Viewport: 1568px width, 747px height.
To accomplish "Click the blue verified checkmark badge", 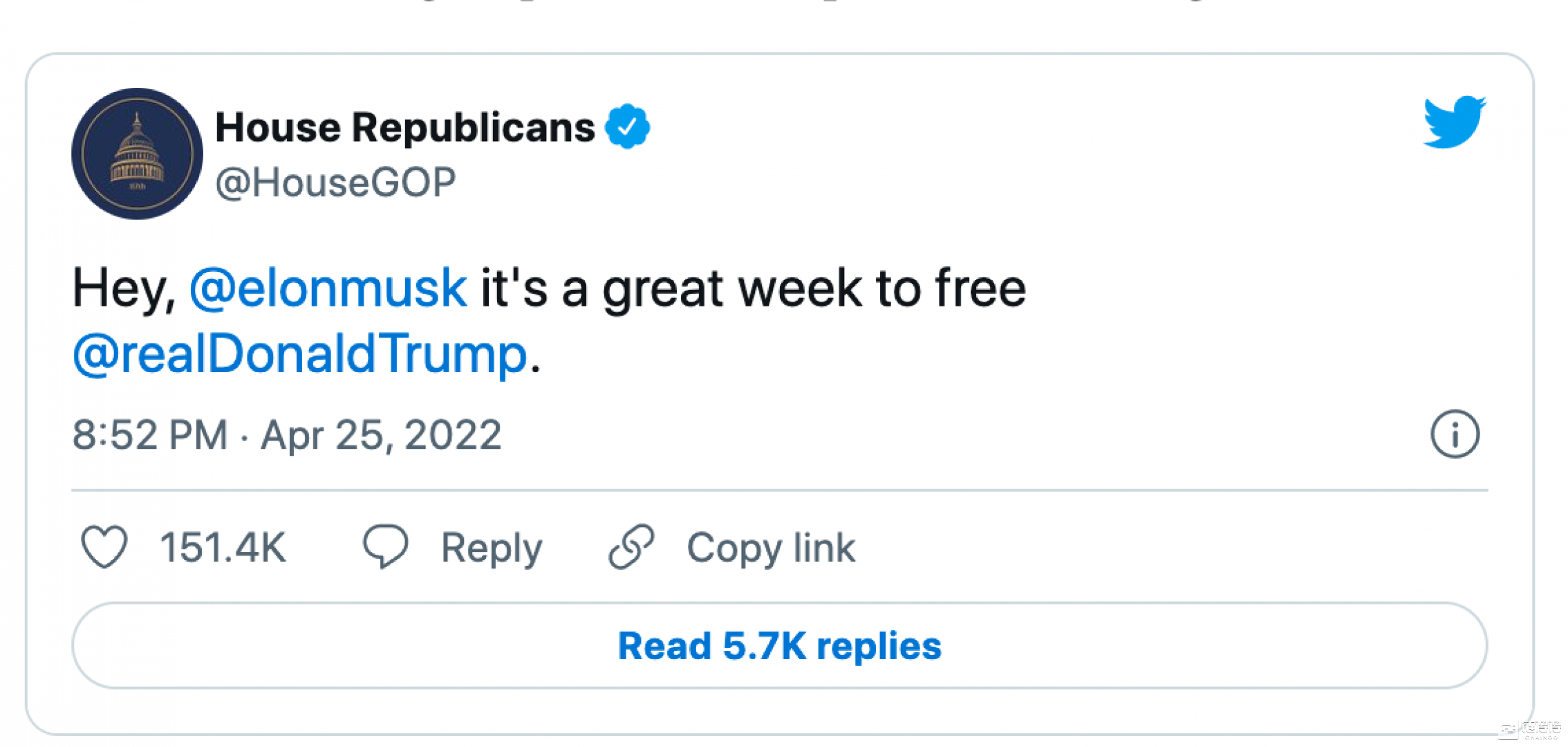I will click(x=627, y=127).
